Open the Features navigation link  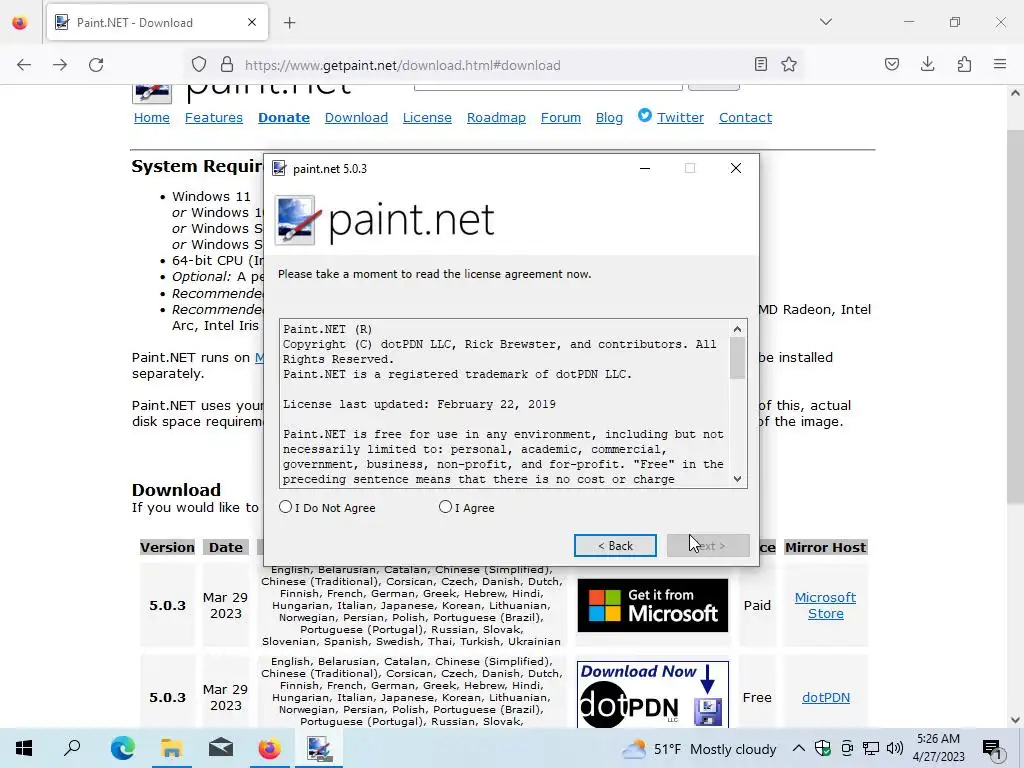pos(214,118)
